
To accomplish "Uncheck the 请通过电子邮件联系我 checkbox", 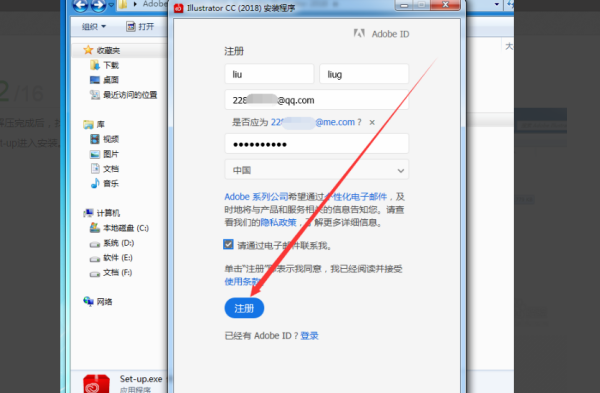I will (228, 244).
